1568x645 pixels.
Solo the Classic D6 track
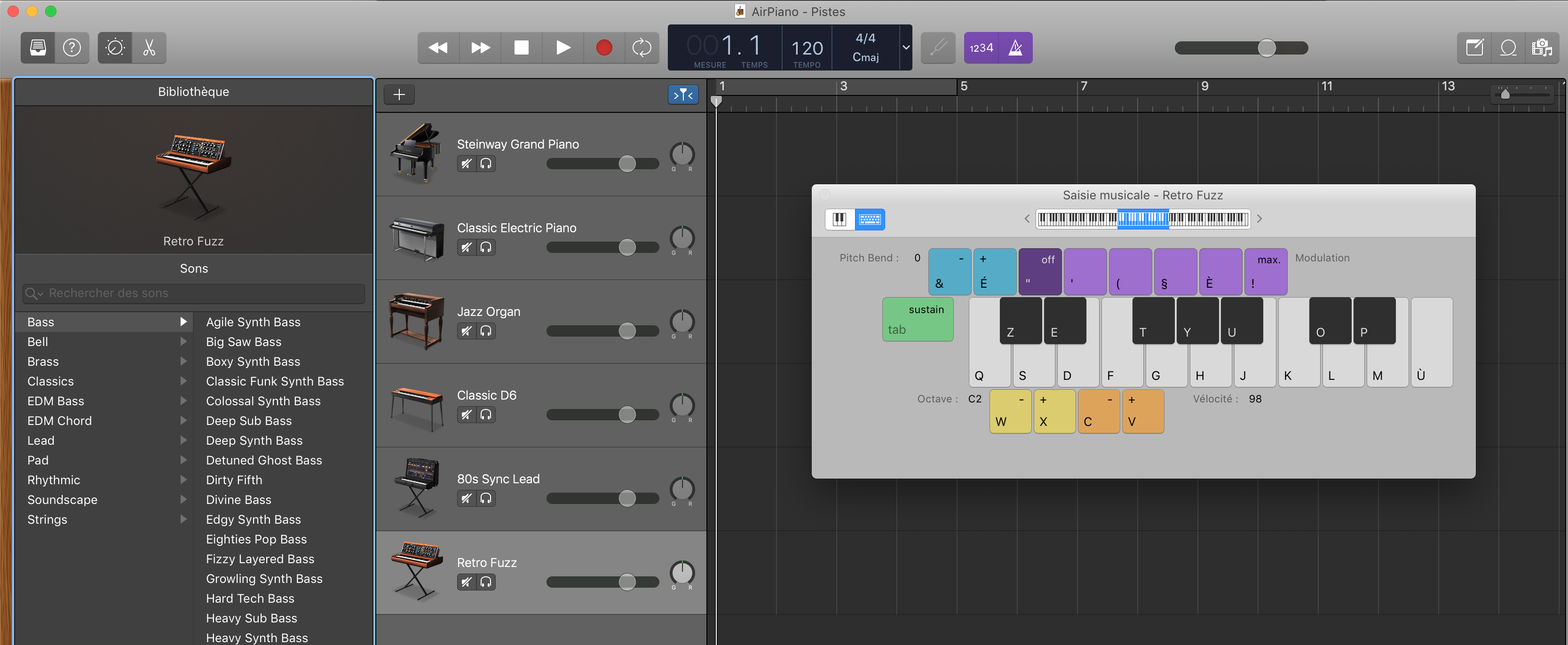tap(486, 415)
